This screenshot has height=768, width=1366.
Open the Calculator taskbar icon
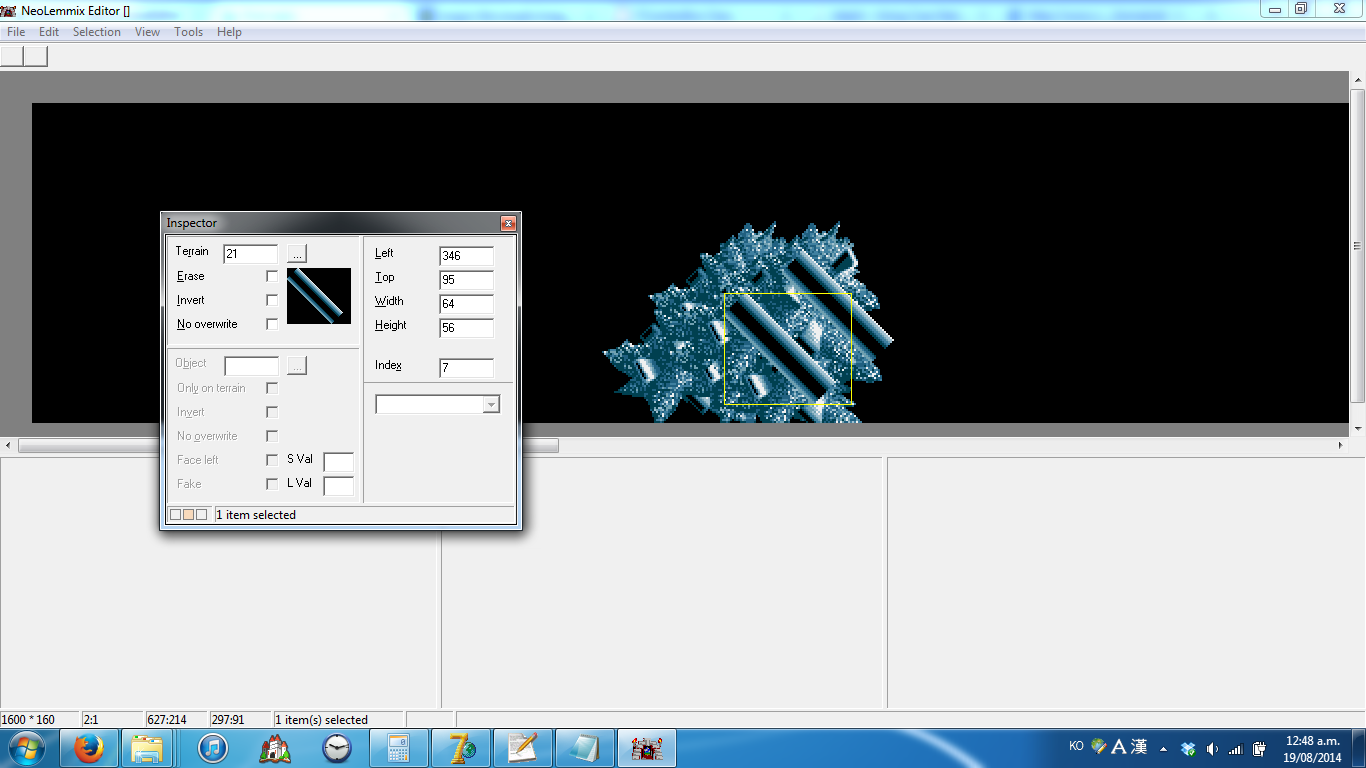(398, 748)
